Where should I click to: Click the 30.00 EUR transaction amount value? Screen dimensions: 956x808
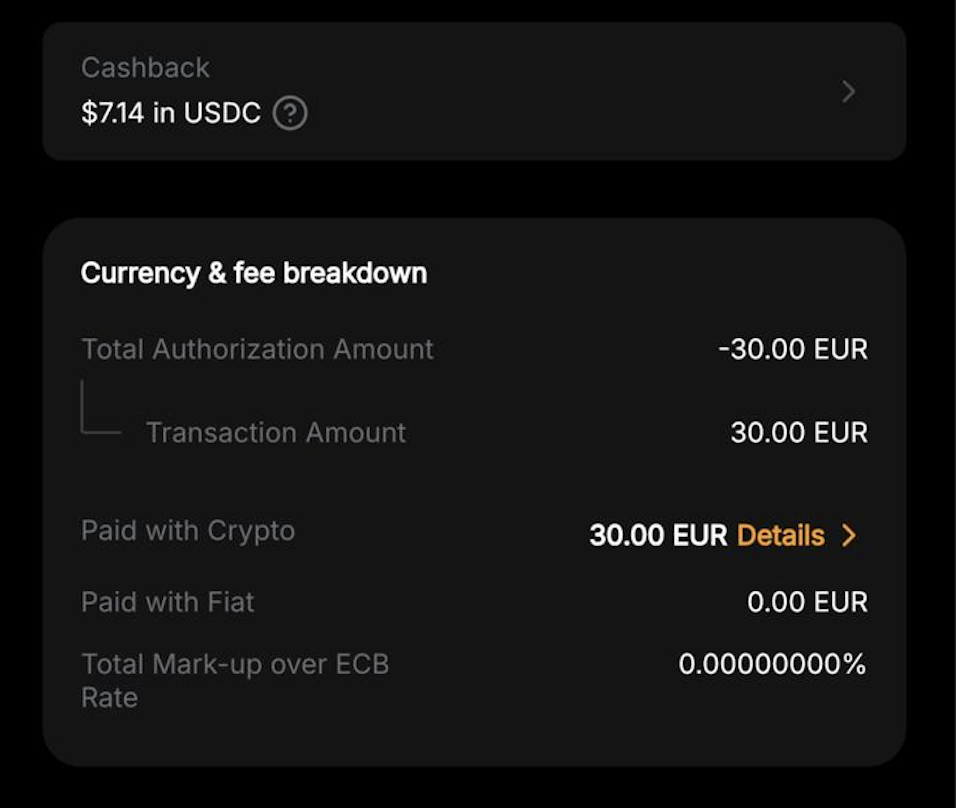pyautogui.click(x=798, y=432)
